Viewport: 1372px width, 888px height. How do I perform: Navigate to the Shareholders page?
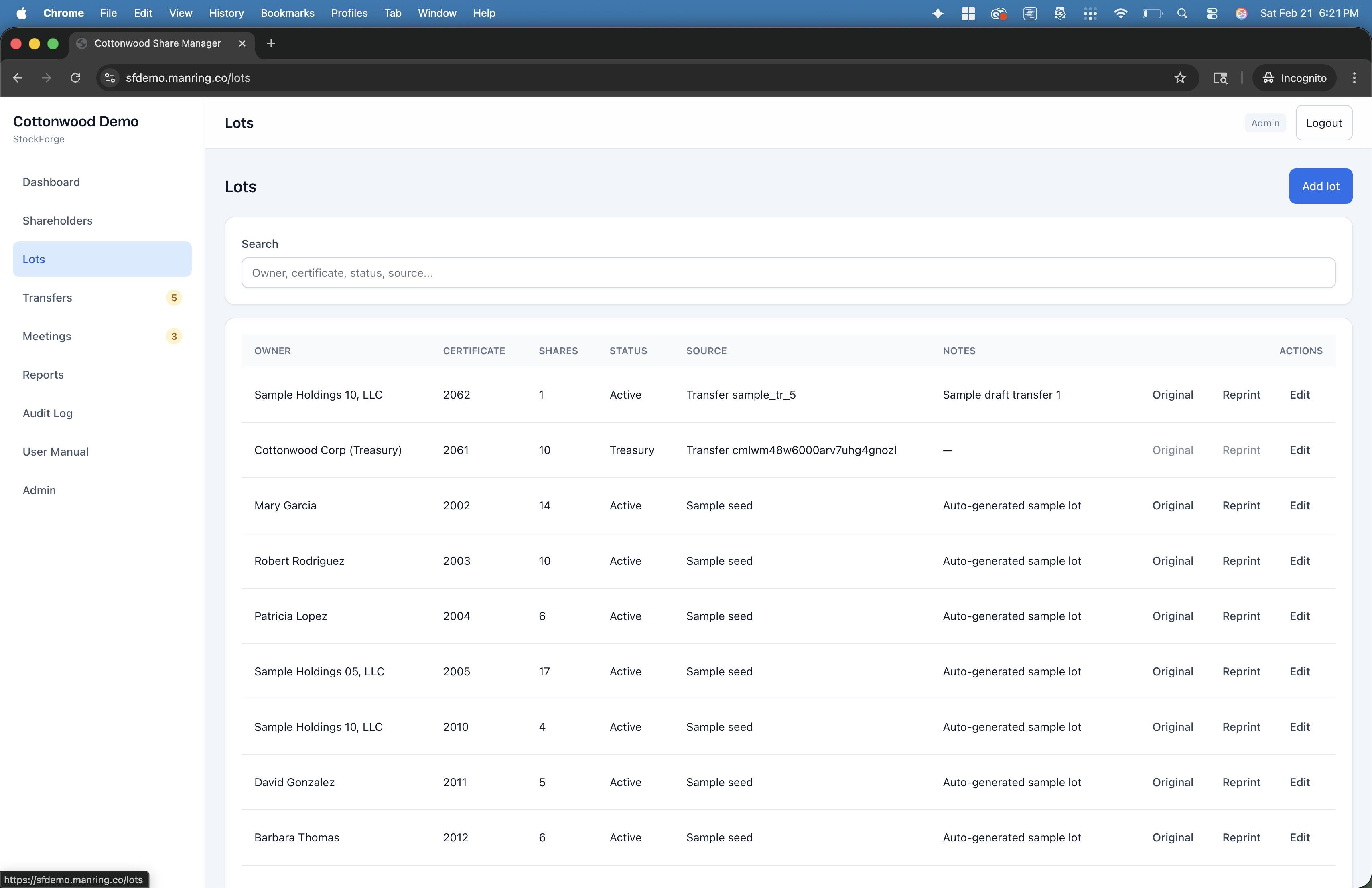57,220
